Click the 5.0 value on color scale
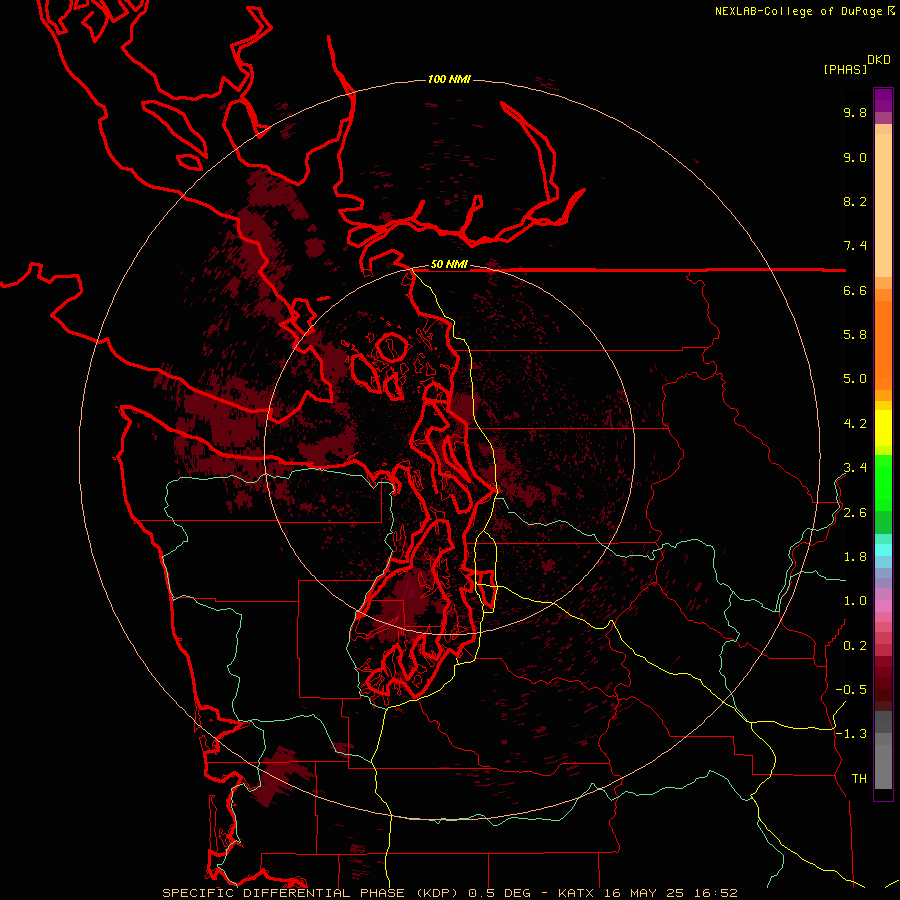Screen dimensions: 900x900 [x=855, y=379]
